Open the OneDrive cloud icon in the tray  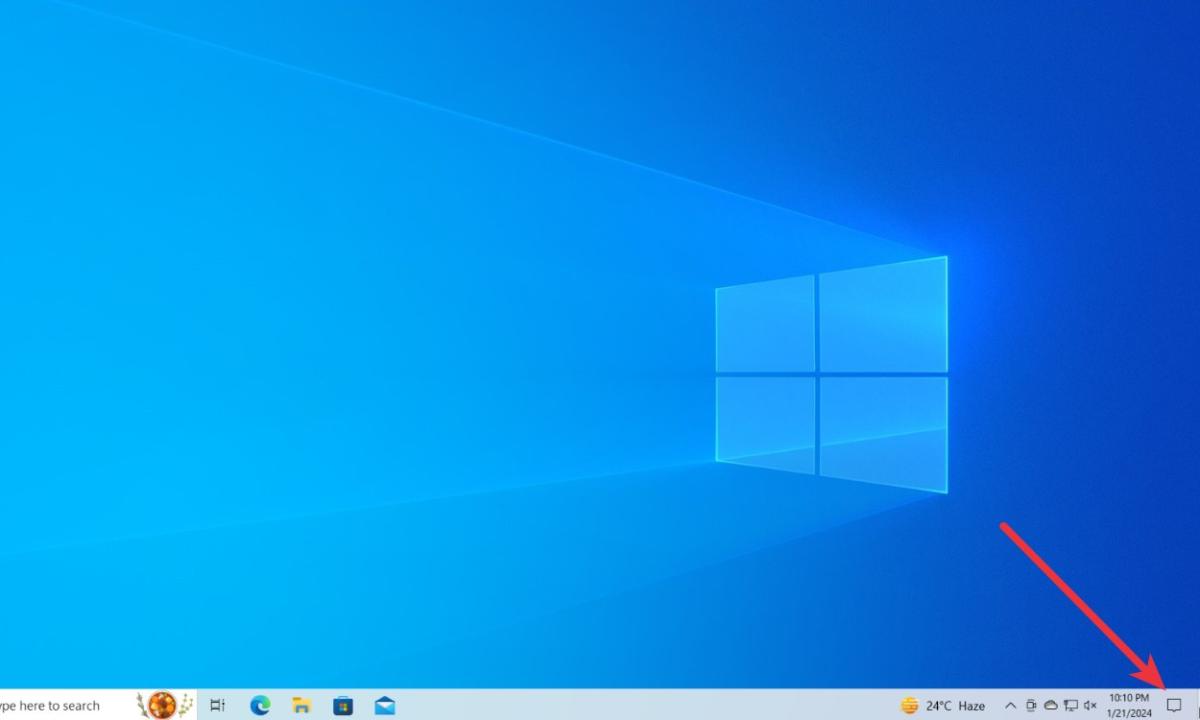1051,705
